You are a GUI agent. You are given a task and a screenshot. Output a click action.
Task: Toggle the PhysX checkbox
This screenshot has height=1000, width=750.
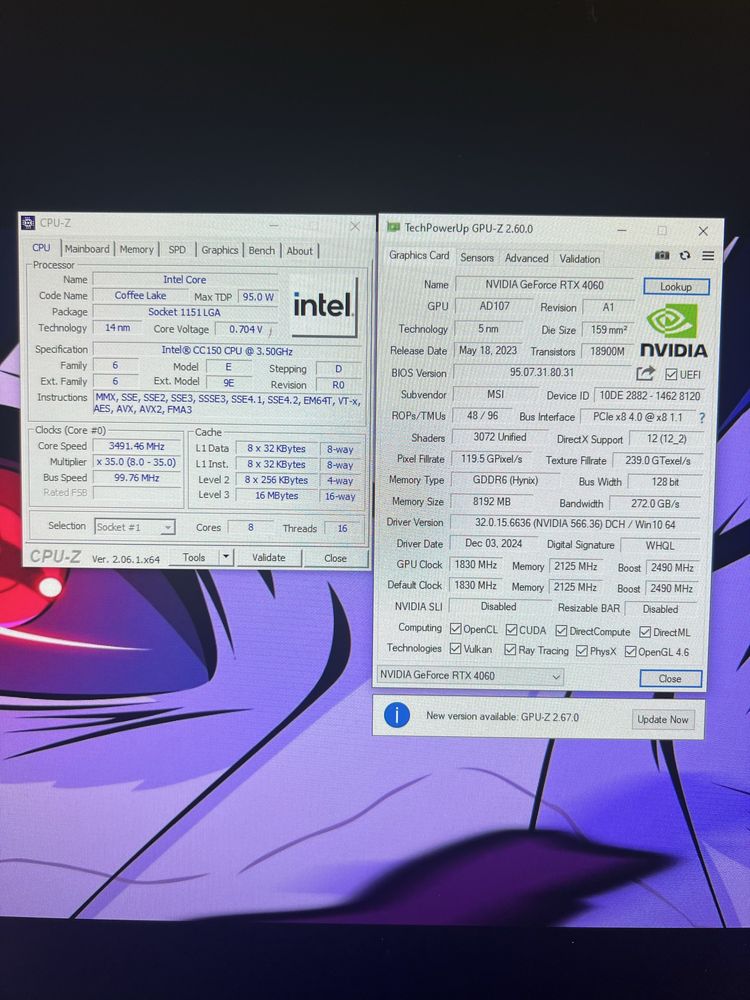point(582,651)
